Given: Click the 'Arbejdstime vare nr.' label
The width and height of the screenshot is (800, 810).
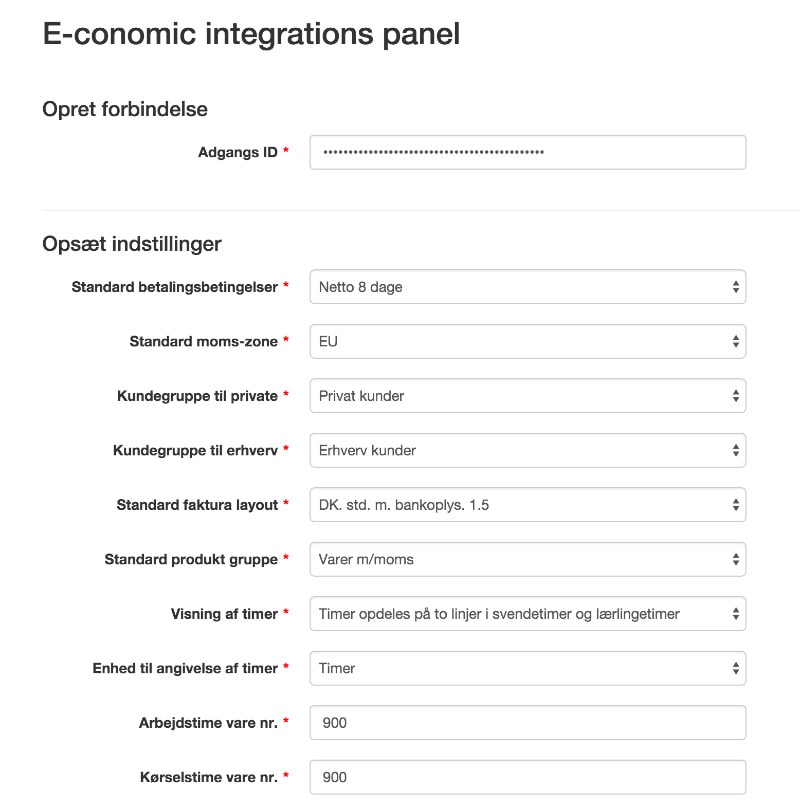Looking at the screenshot, I should 208,722.
